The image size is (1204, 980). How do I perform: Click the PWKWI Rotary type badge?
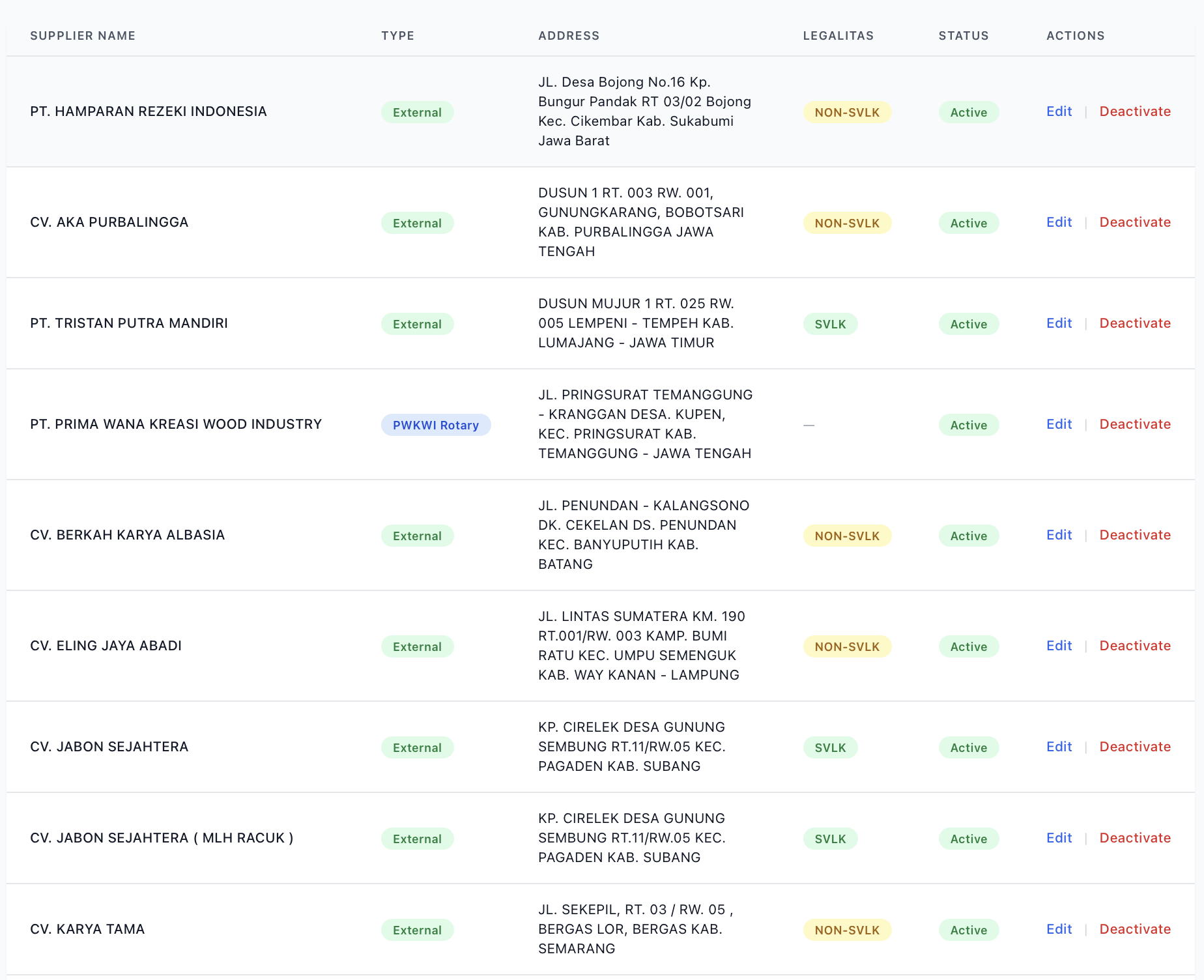[435, 425]
